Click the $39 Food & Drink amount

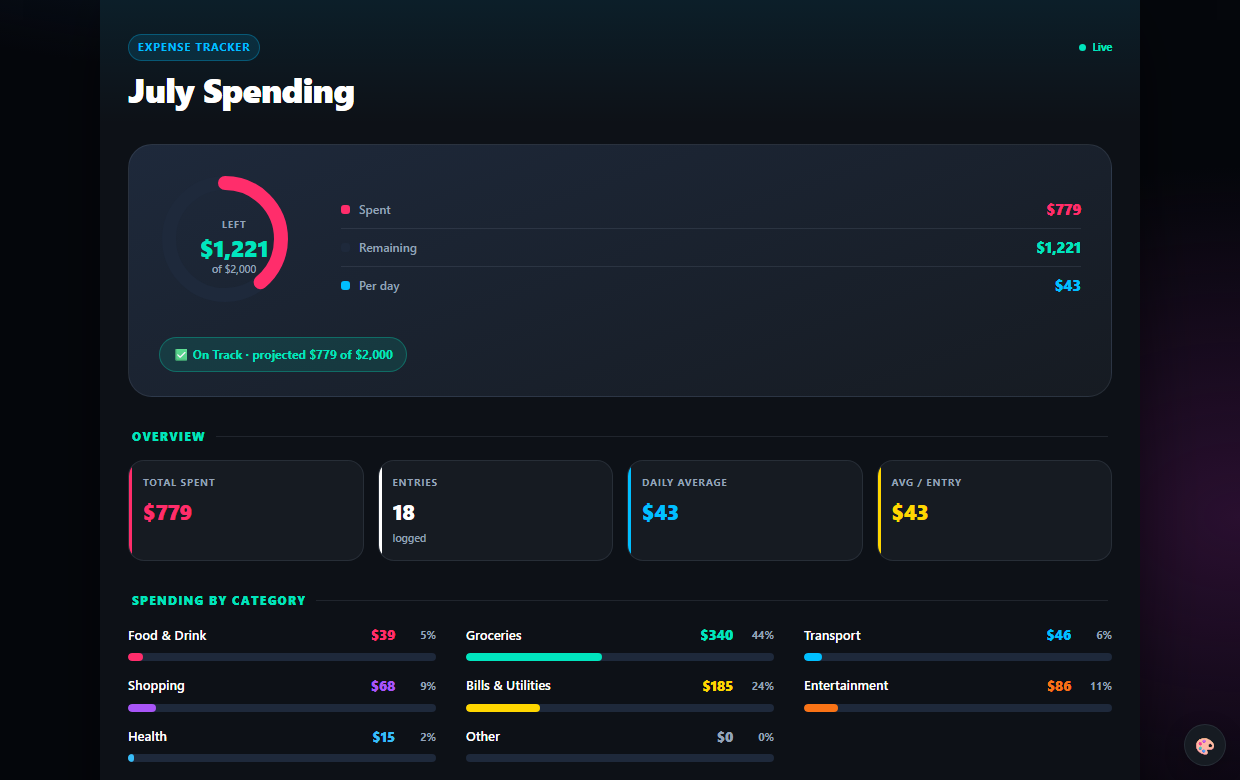tap(383, 636)
